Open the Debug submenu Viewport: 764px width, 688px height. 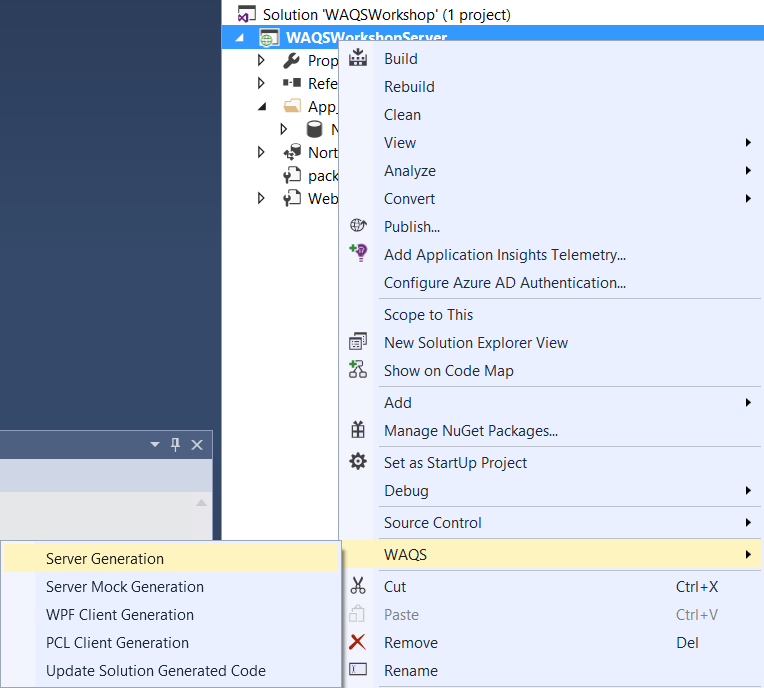point(551,491)
